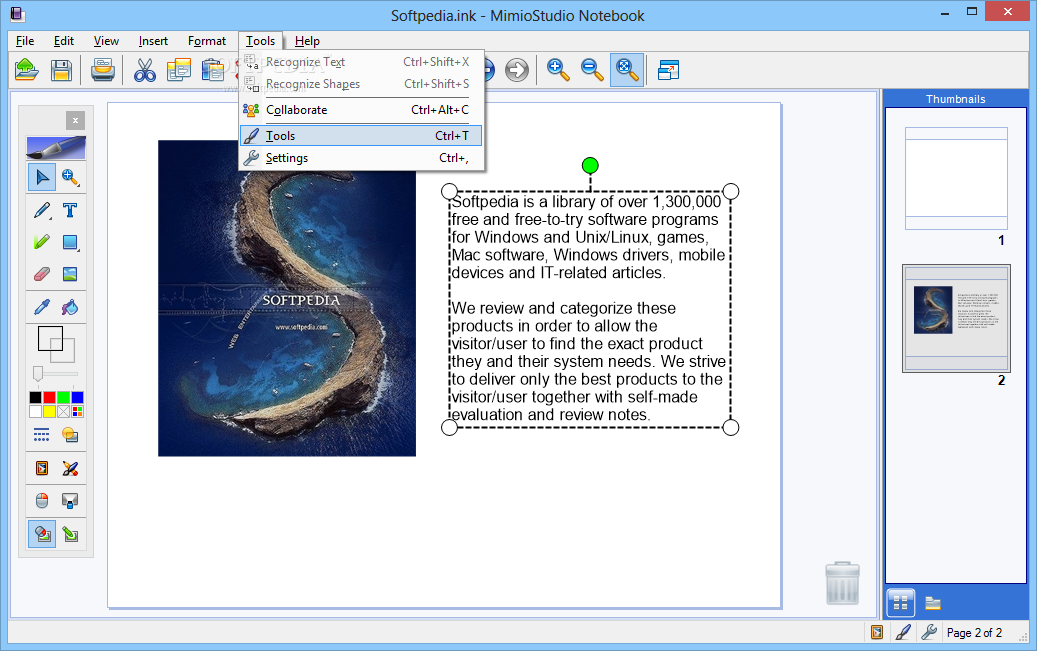Click the applications tools icon with brush

70,468
